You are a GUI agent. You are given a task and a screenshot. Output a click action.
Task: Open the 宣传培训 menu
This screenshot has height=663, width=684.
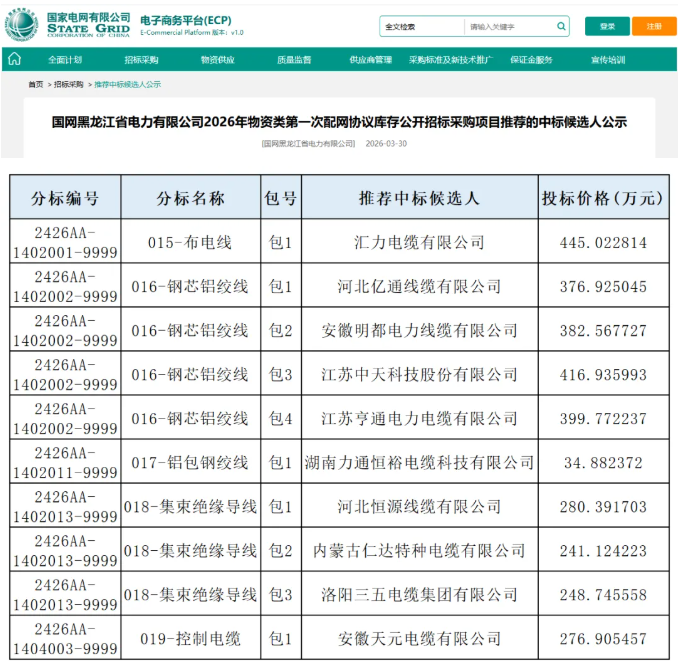pyautogui.click(x=607, y=60)
